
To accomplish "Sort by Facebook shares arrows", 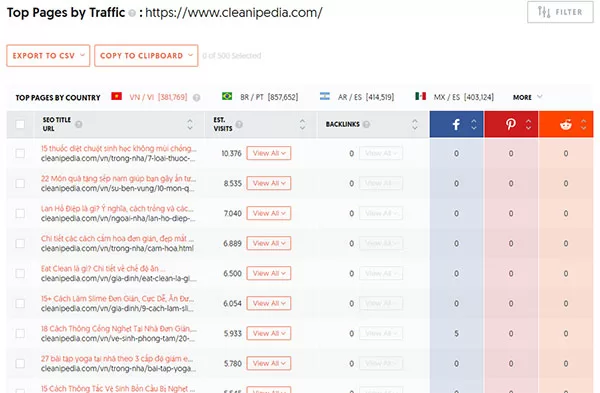I will pyautogui.click(x=474, y=124).
